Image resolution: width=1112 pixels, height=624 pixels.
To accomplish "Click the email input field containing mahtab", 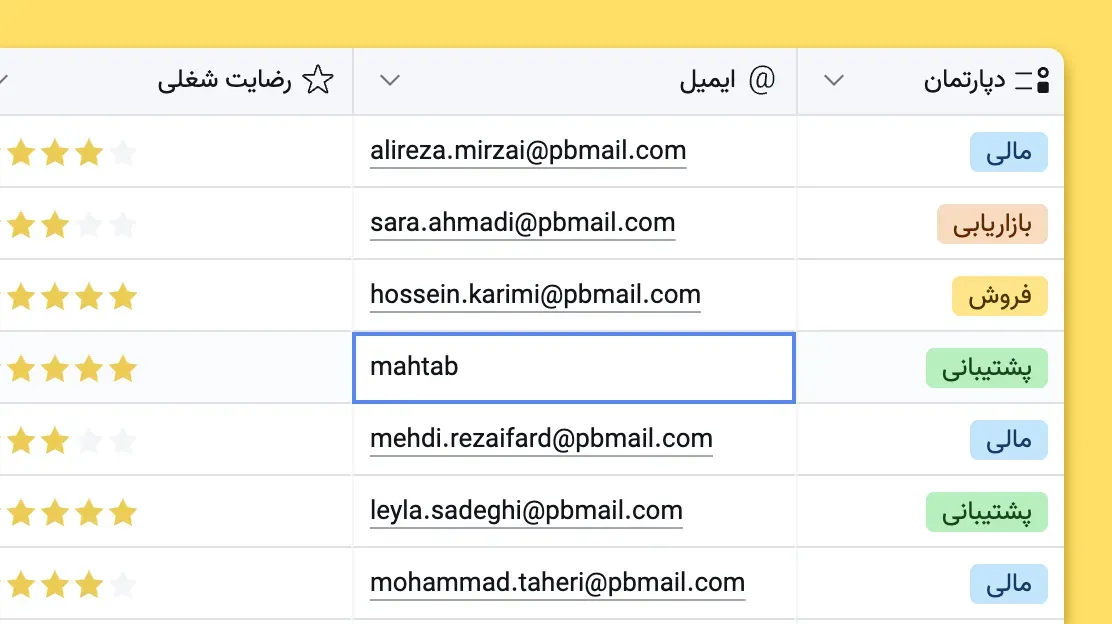I will [x=574, y=368].
